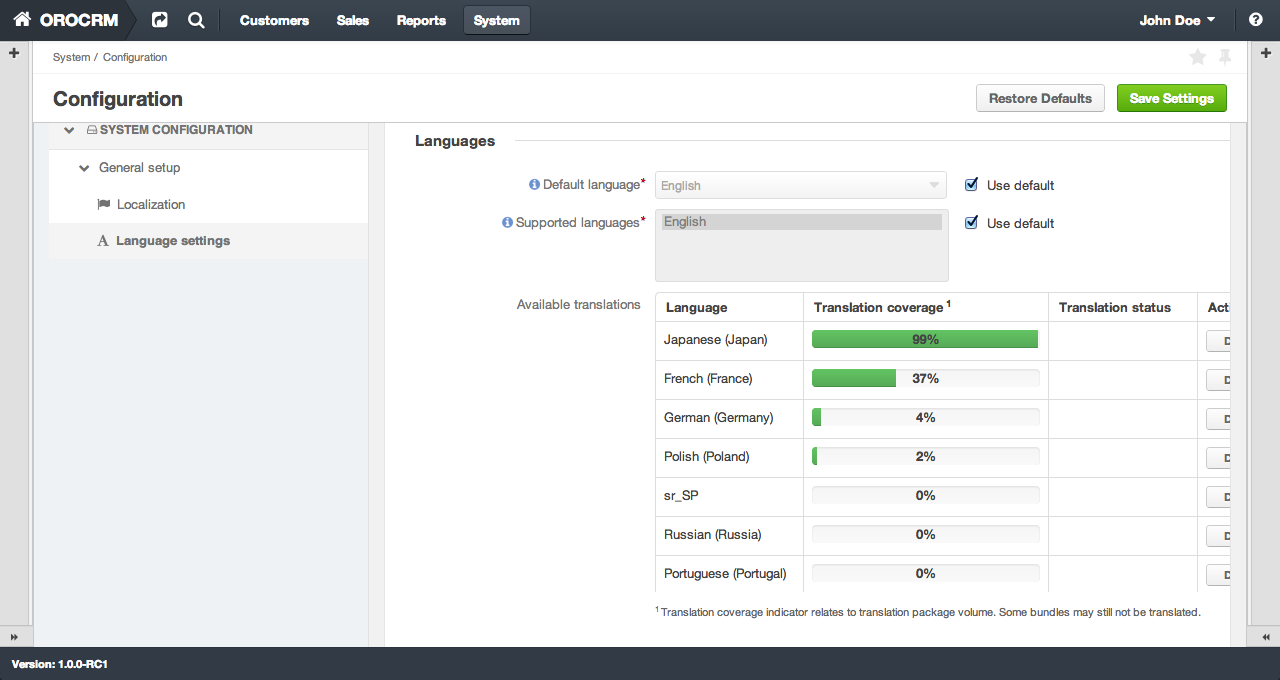The height and width of the screenshot is (680, 1280).
Task: Click the Portuguese (Portugal) language cell
Action: 729,574
